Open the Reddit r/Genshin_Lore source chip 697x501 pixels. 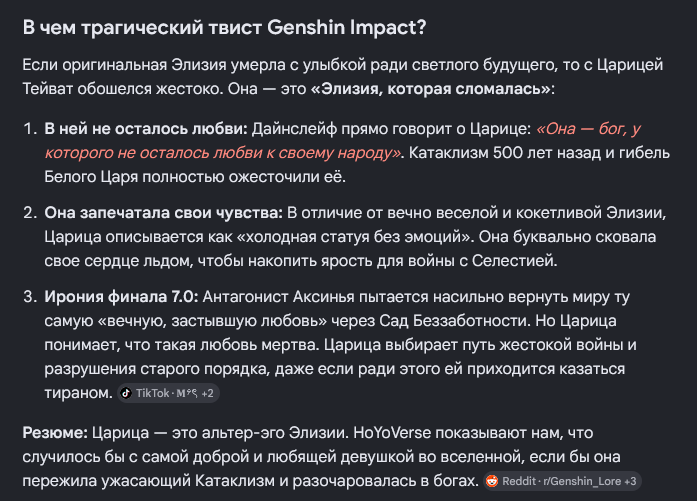coord(562,481)
